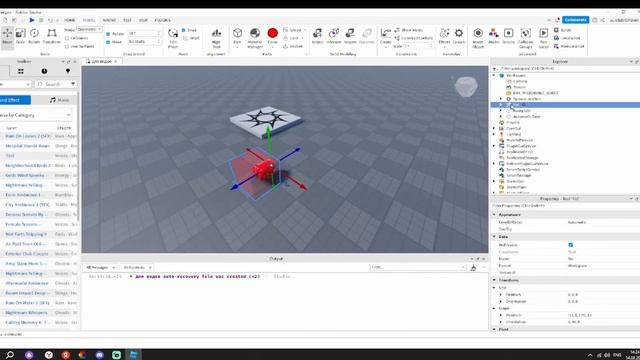Click the LocalScript button
Viewport: 640px width, 360px height.
[x=567, y=38]
